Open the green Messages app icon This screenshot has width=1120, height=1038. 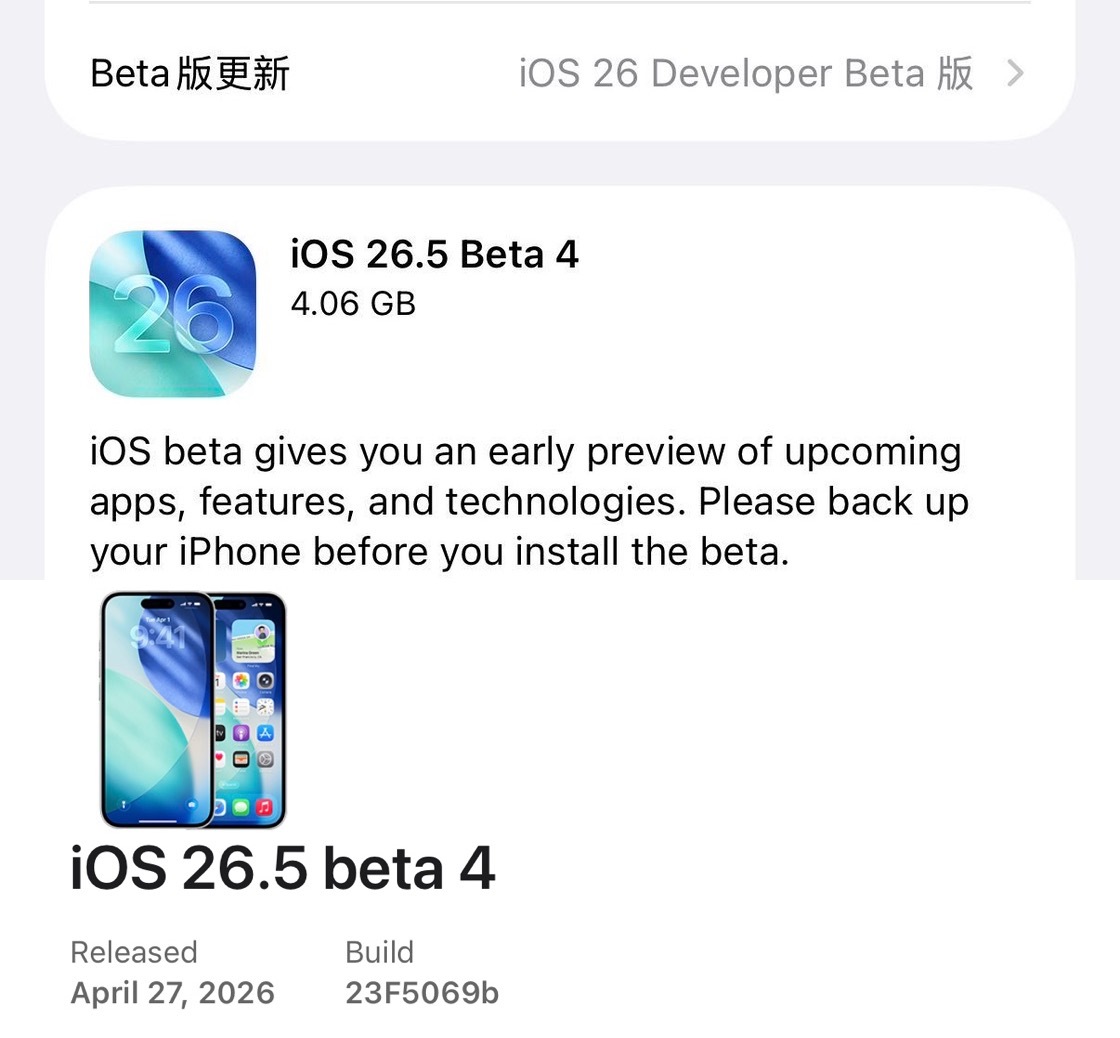coord(241,808)
